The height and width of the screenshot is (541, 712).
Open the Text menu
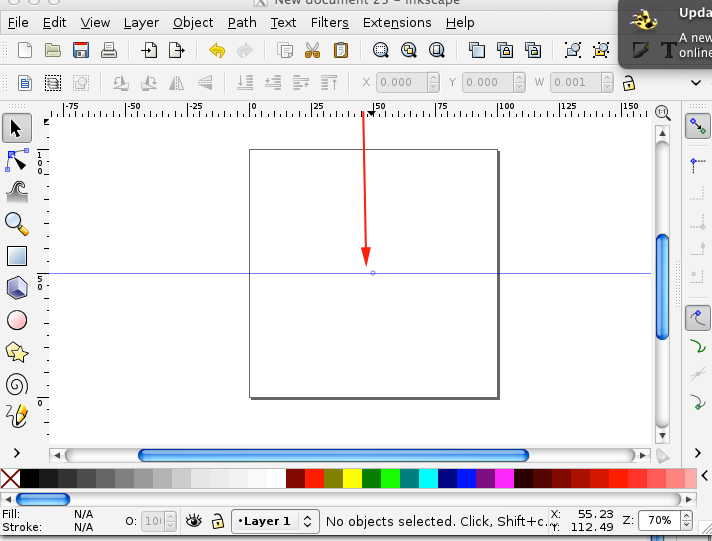click(x=283, y=22)
